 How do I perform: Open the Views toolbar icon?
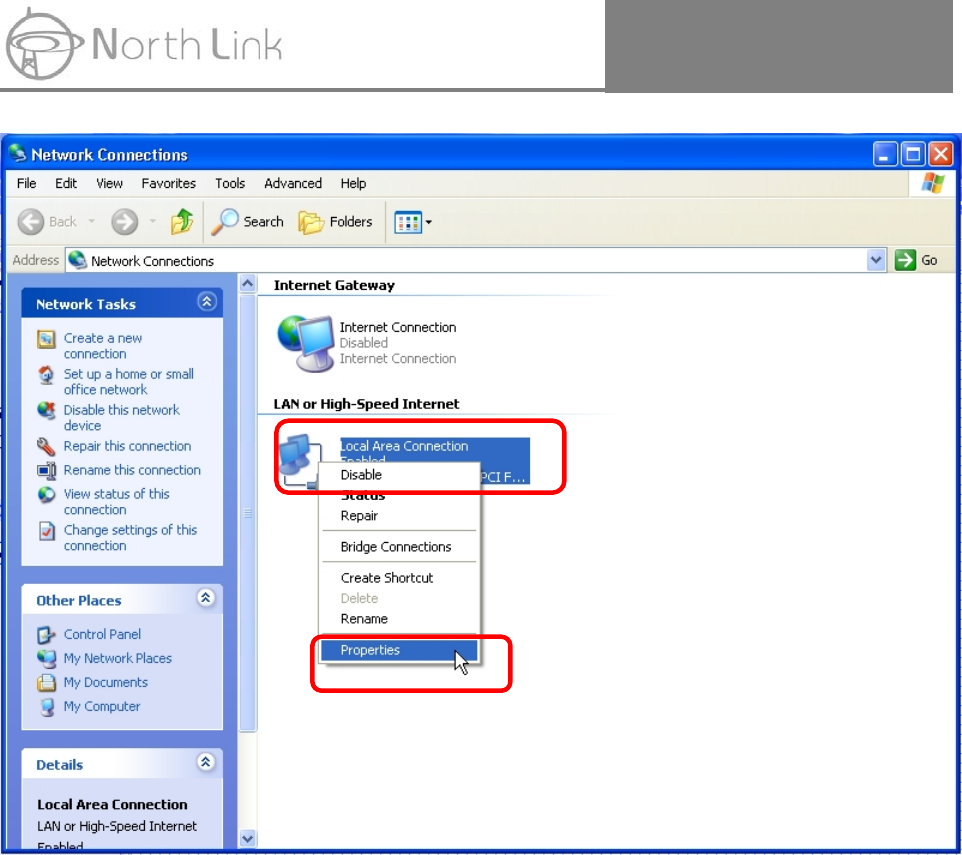coord(408,222)
